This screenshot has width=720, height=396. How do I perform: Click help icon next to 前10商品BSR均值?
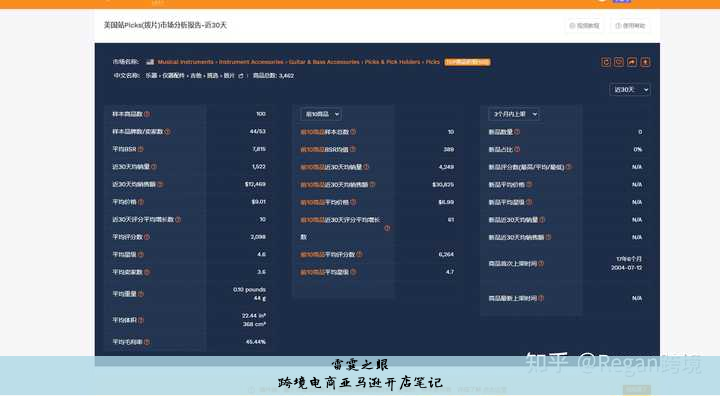(x=353, y=149)
